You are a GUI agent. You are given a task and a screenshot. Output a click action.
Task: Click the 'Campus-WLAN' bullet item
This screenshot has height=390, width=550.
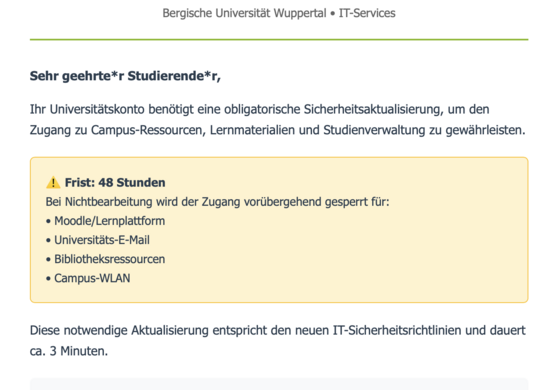(x=92, y=278)
